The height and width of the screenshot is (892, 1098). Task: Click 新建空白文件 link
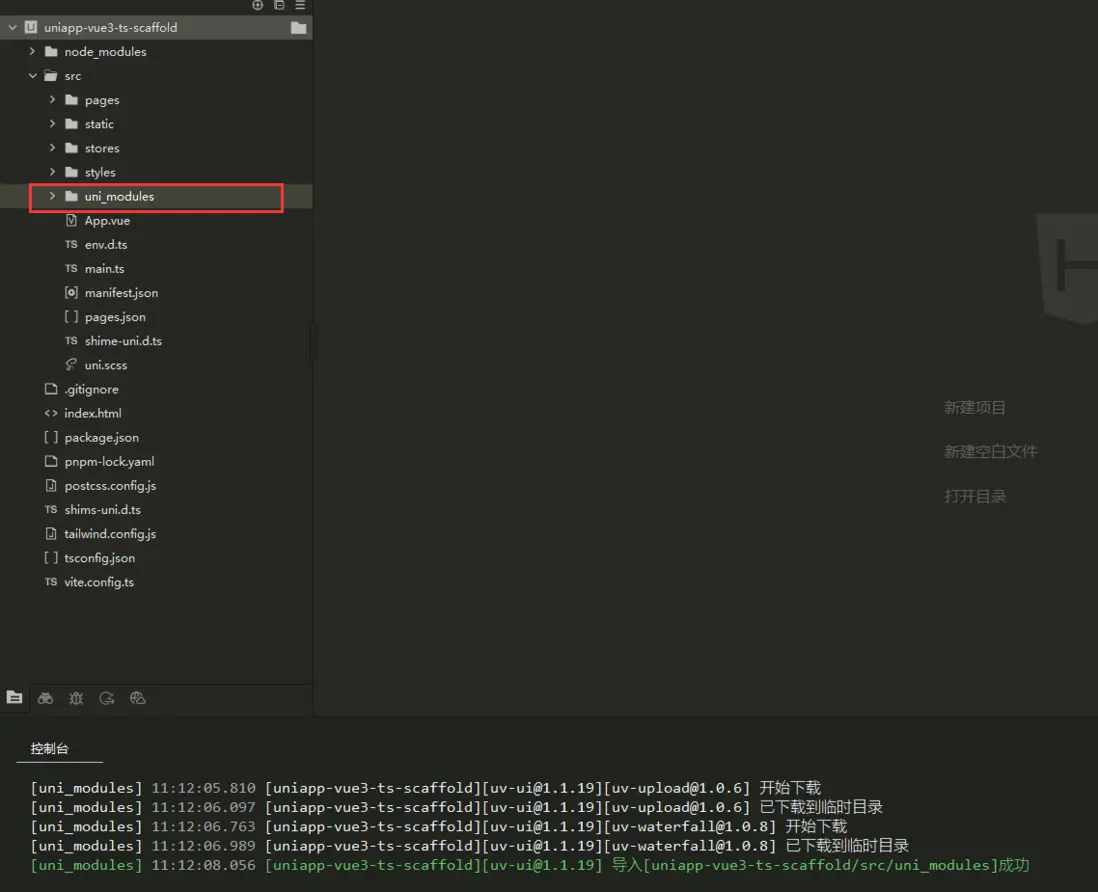[x=990, y=452]
